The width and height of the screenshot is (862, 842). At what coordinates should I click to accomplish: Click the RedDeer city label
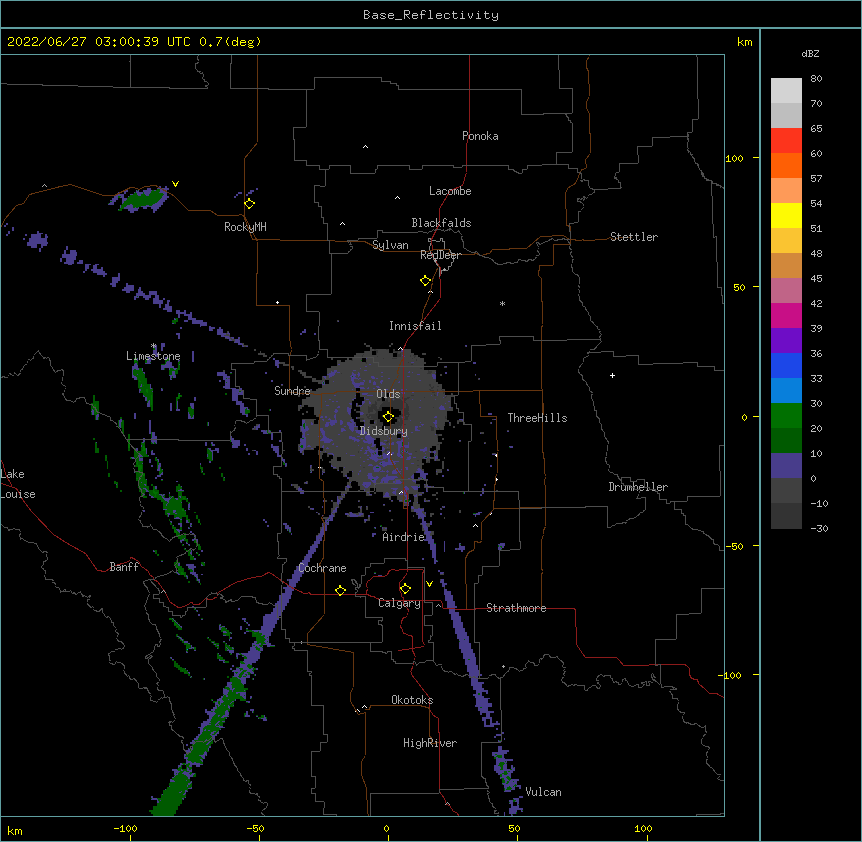(440, 255)
